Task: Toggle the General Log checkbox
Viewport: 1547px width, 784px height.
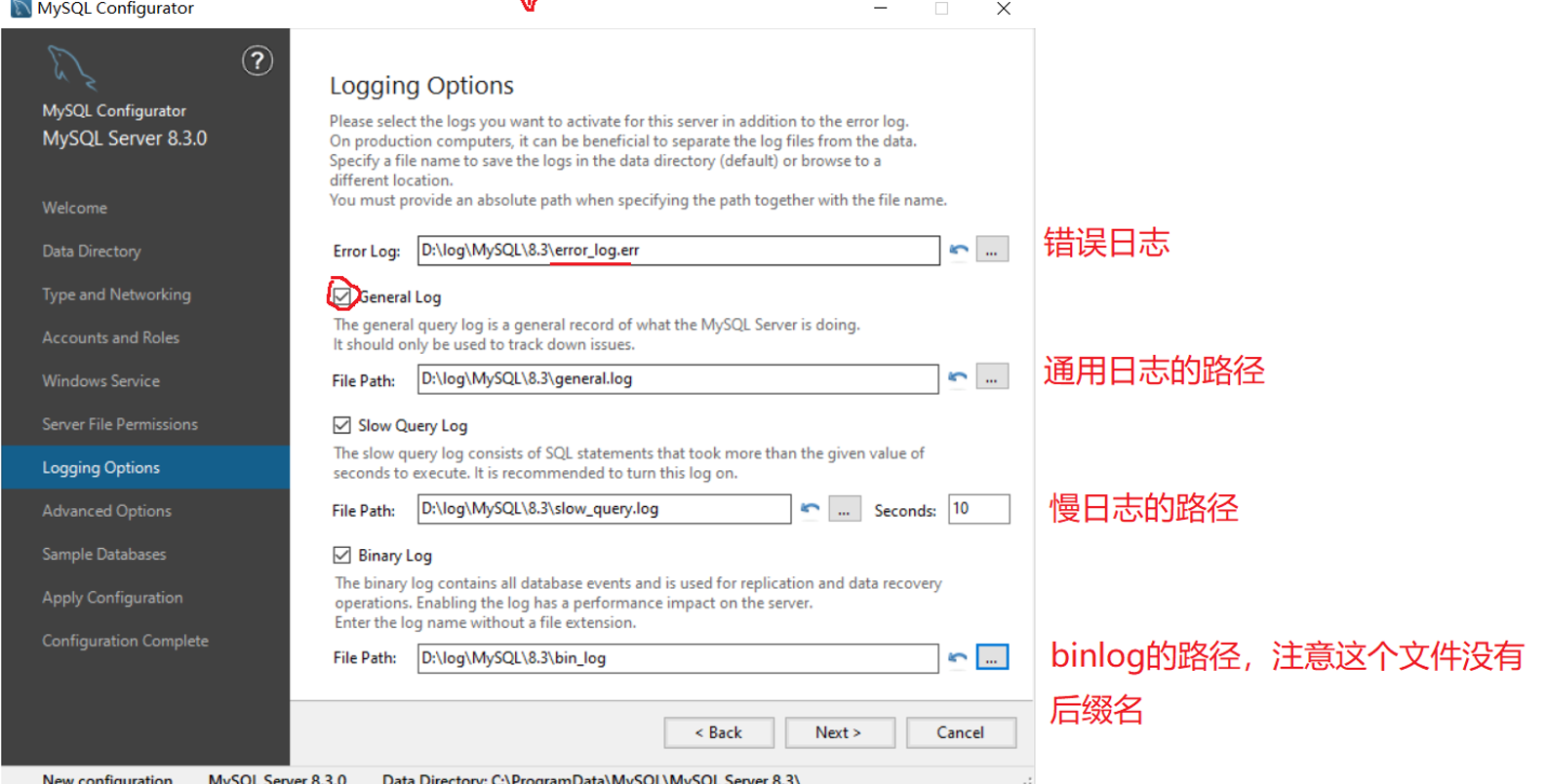Action: point(342,295)
